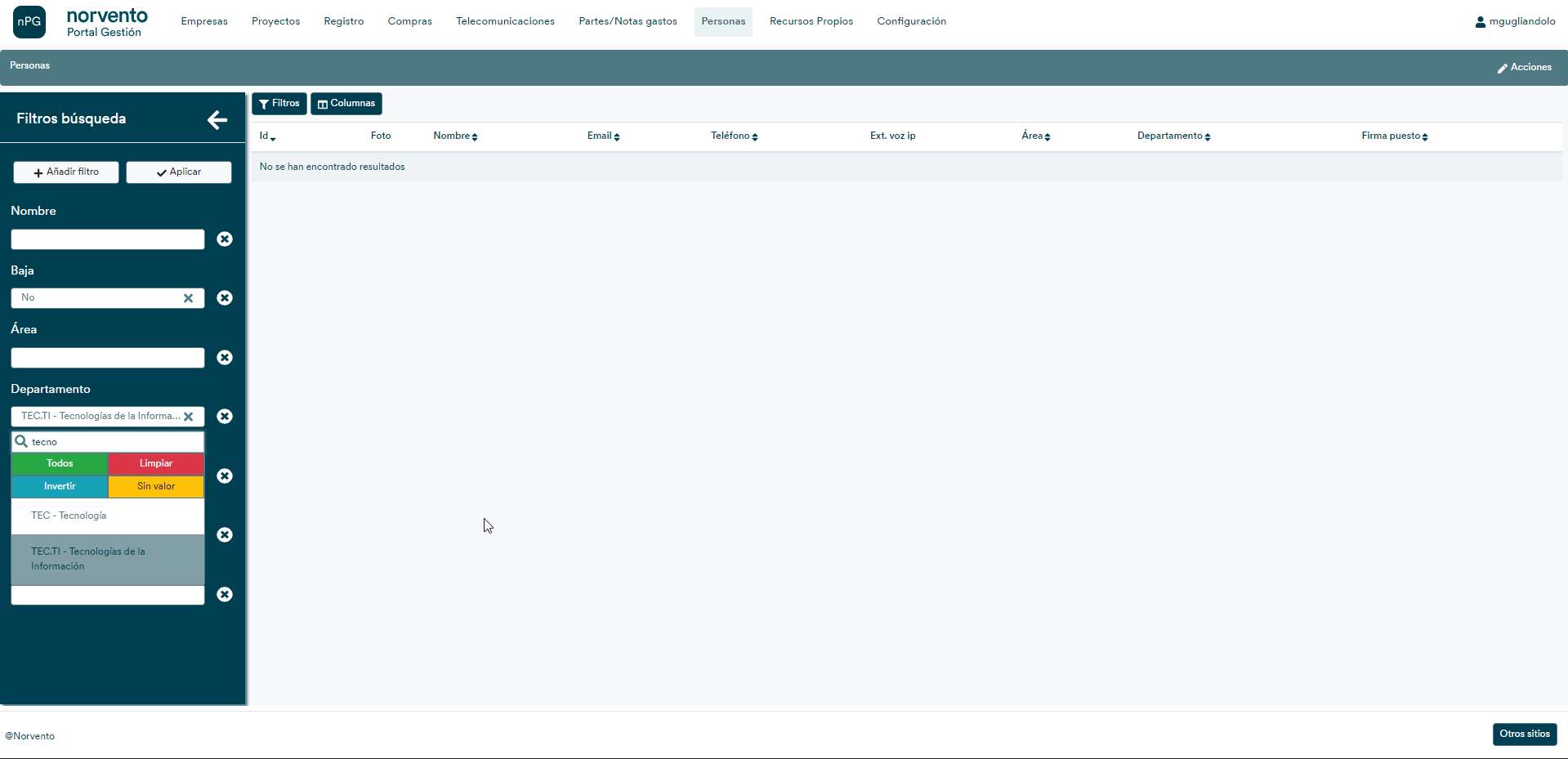Sort table by Email column
The image size is (1568, 759).
click(x=603, y=136)
